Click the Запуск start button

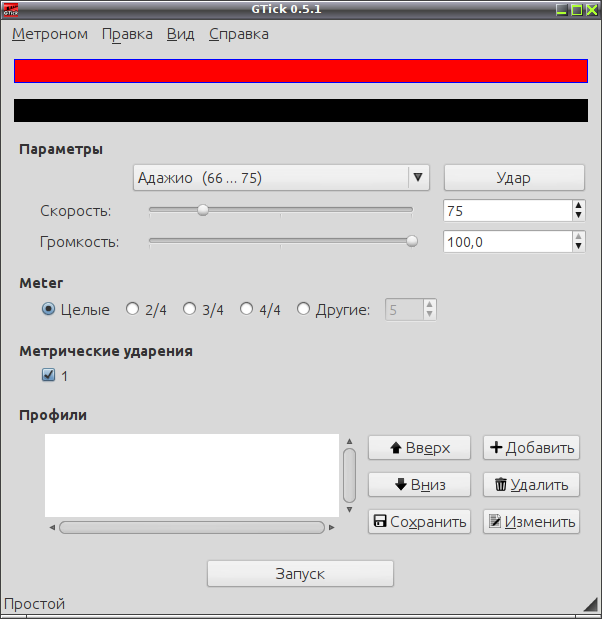pos(300,574)
